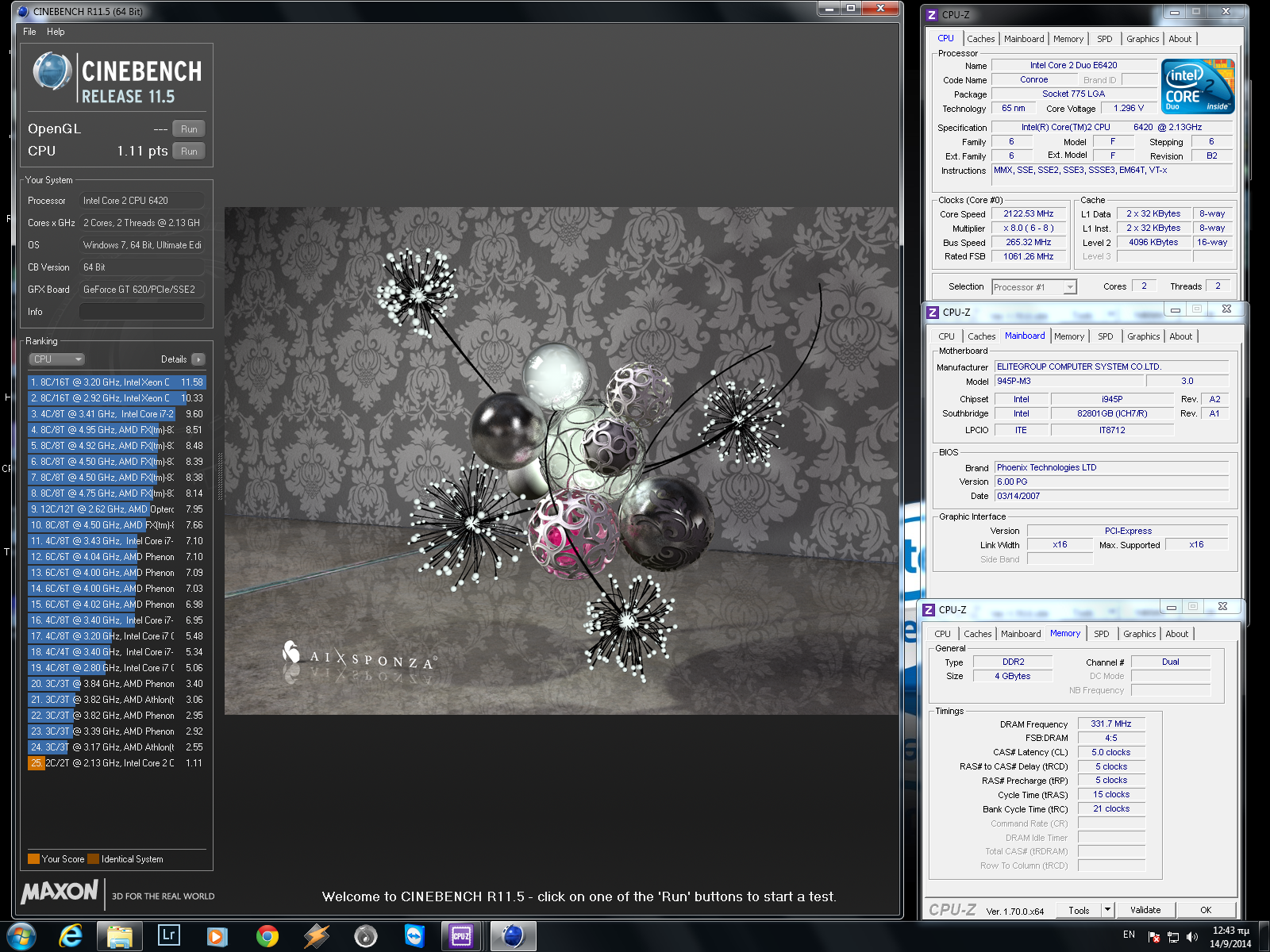Open the Help menu in Cinebench
The width and height of the screenshot is (1270, 952).
(56, 32)
